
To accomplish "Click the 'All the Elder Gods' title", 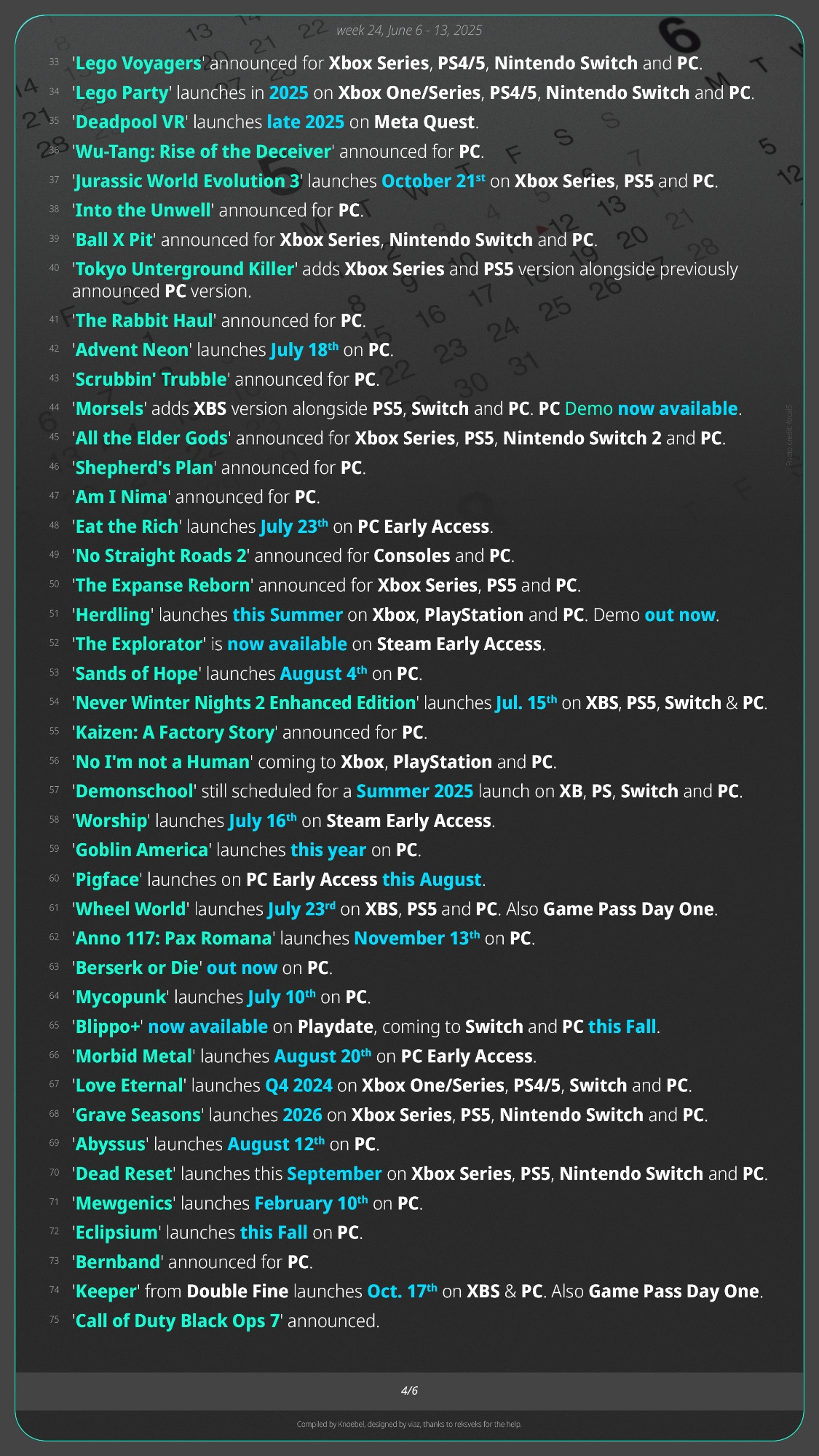I will click(x=151, y=438).
